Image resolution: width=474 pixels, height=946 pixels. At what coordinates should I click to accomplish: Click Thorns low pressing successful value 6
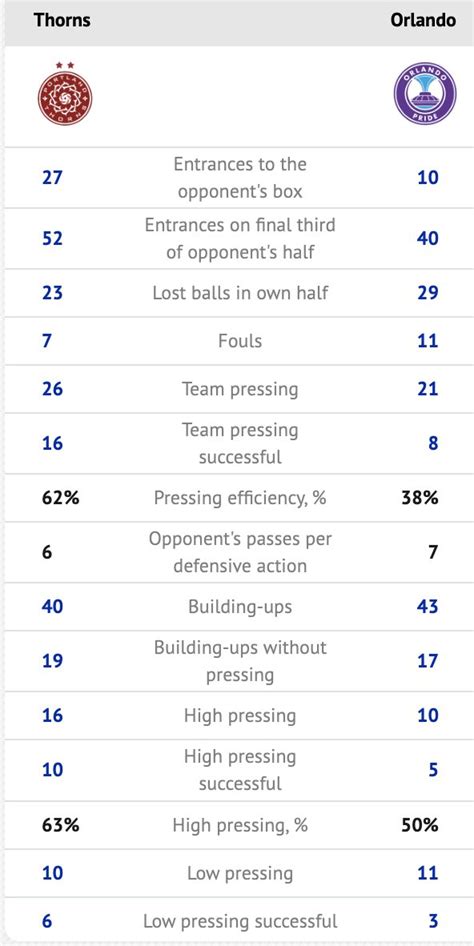(x=47, y=921)
